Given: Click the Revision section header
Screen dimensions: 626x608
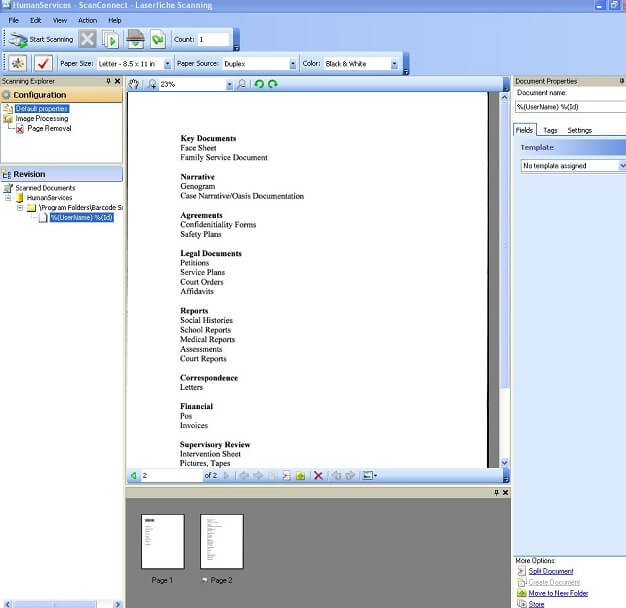Looking at the screenshot, I should coord(61,174).
